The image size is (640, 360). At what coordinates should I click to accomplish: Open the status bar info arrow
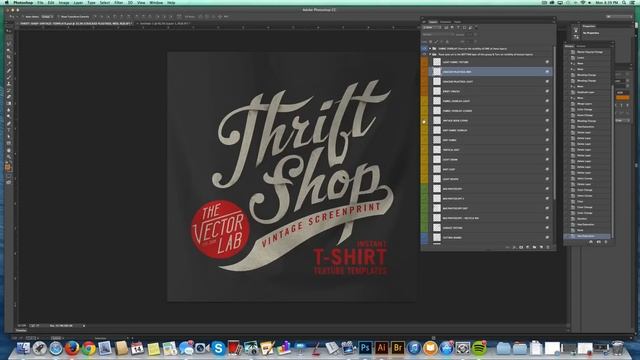[84, 326]
